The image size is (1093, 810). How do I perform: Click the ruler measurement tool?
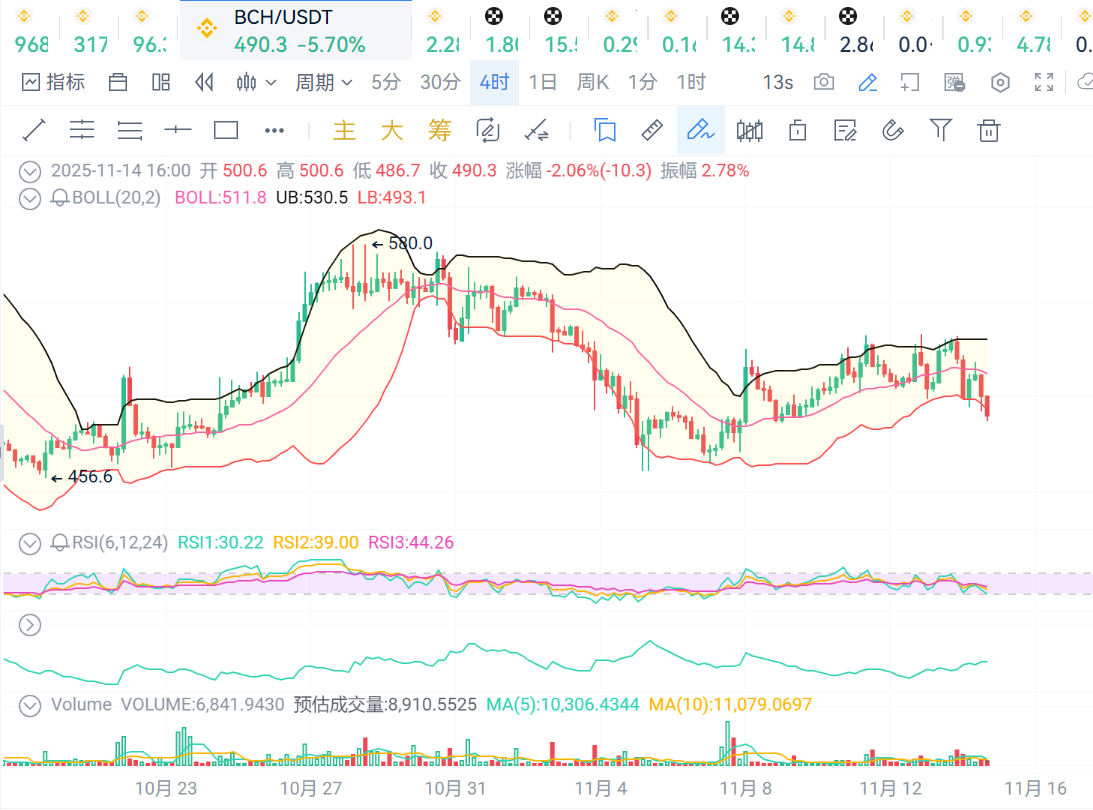[x=652, y=130]
